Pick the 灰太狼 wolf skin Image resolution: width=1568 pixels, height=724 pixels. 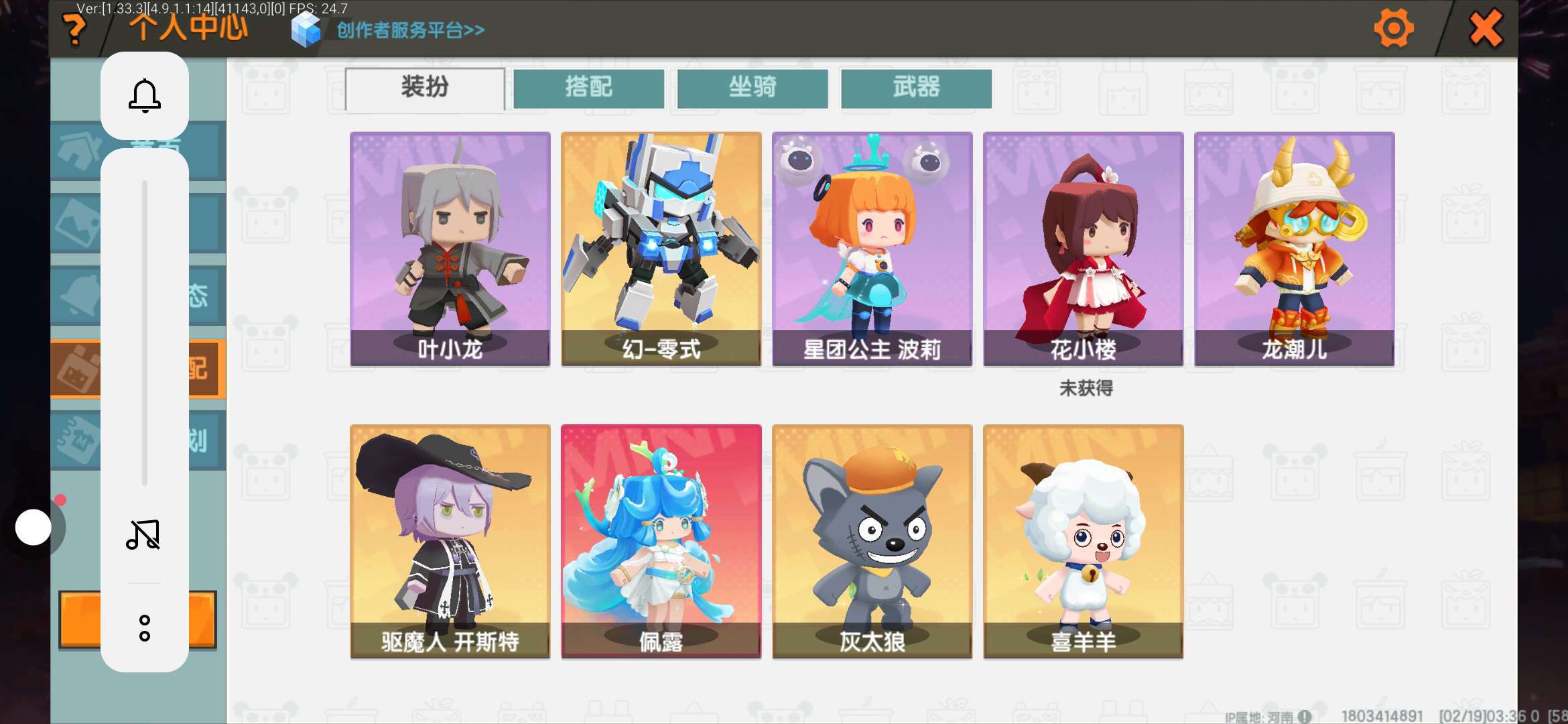click(x=872, y=541)
